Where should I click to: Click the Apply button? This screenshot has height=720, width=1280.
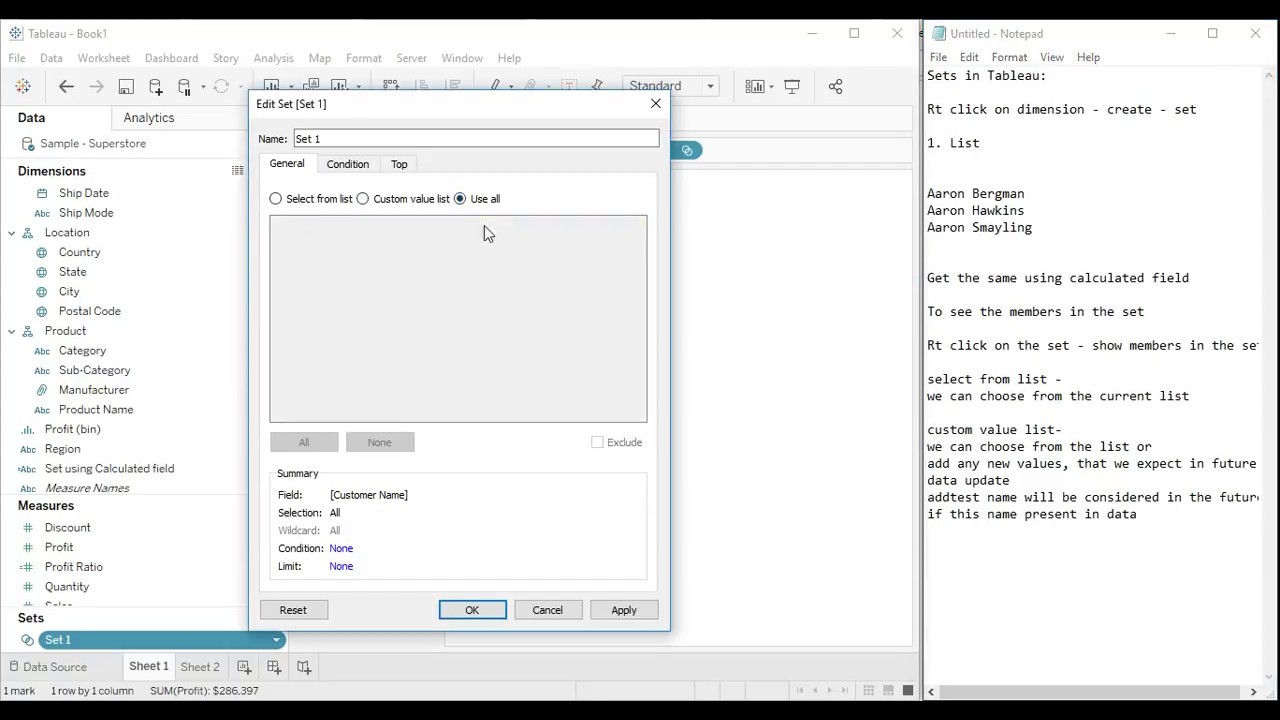click(624, 610)
